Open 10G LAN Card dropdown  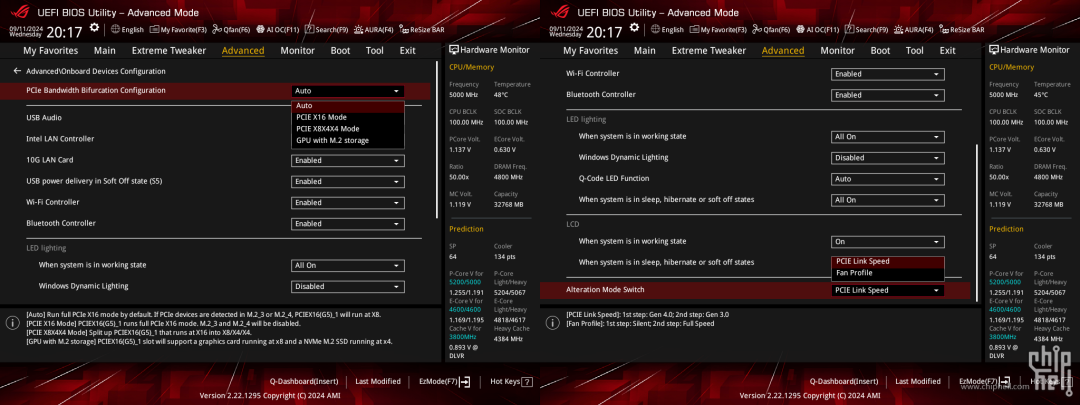click(x=348, y=160)
